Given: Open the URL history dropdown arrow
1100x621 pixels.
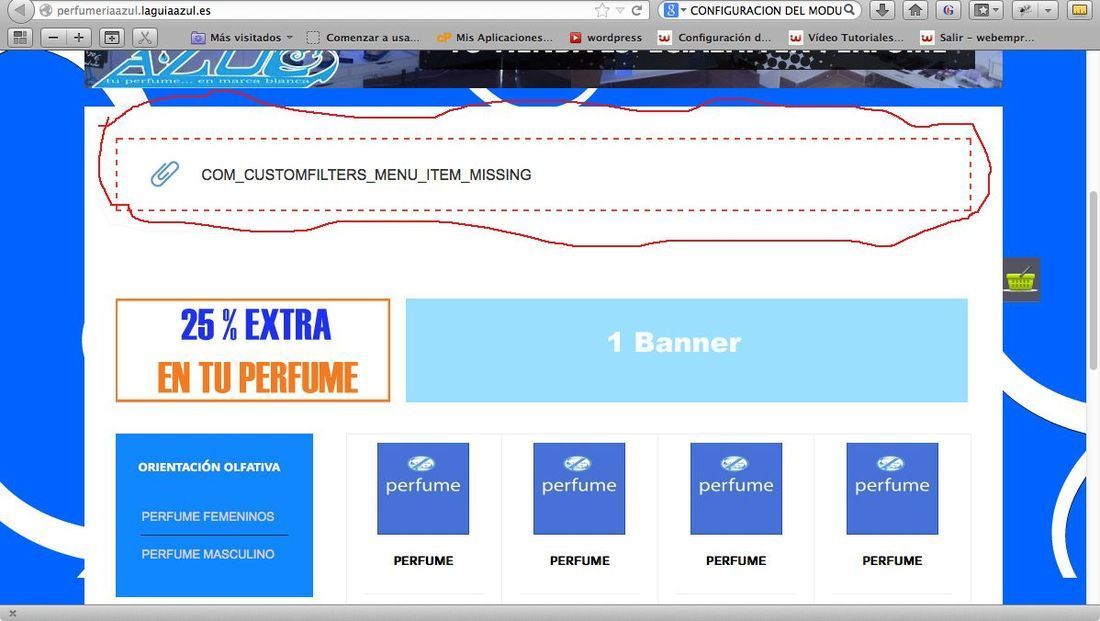Looking at the screenshot, I should [x=620, y=11].
